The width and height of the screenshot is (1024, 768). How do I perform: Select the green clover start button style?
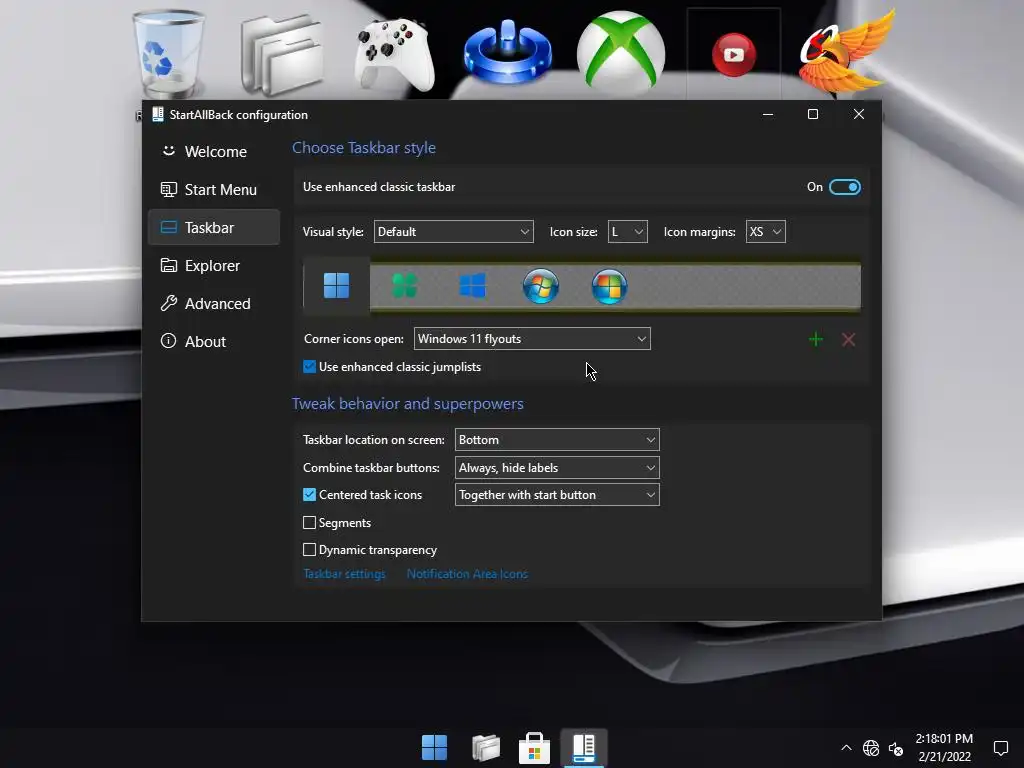coord(405,285)
